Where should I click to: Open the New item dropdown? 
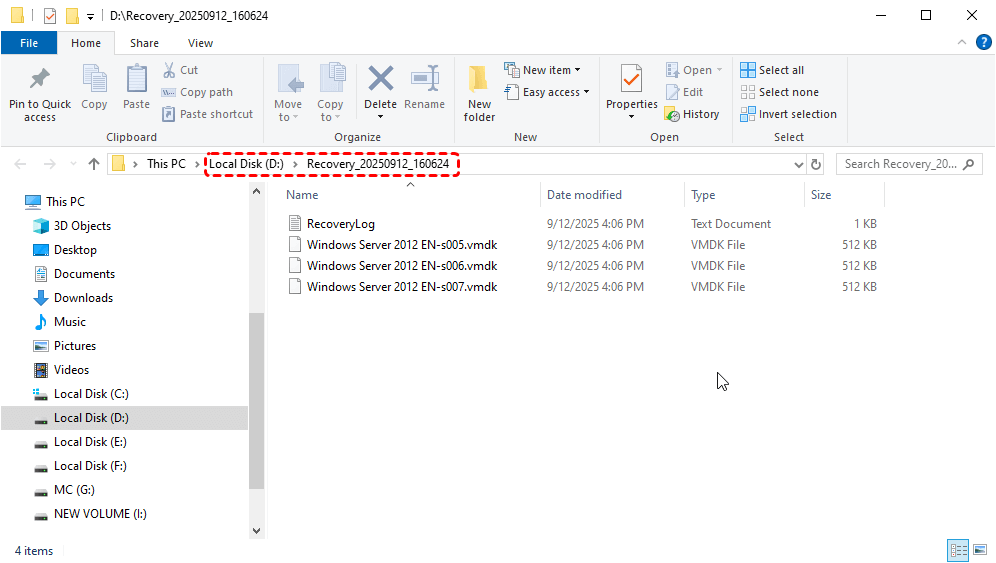click(x=542, y=70)
